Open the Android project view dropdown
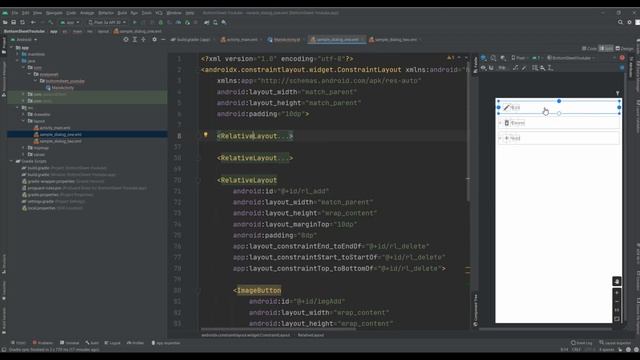 (24, 40)
